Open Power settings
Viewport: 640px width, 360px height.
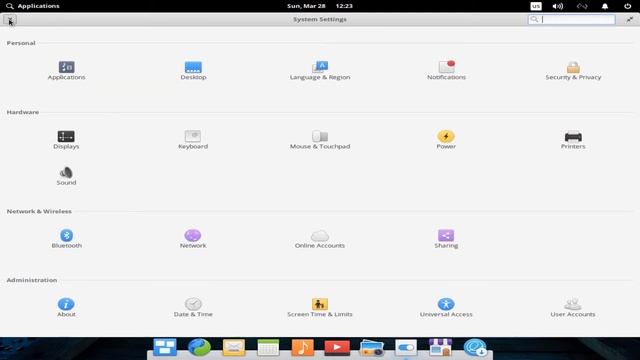[x=446, y=140]
